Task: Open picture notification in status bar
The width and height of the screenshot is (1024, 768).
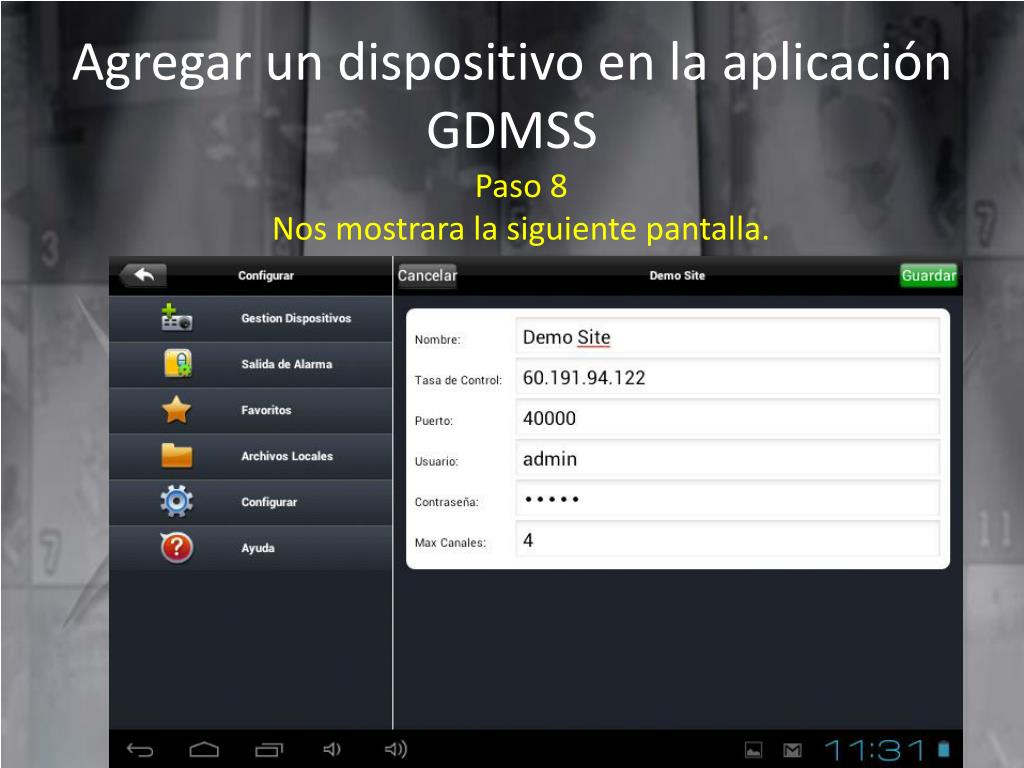Action: (x=754, y=750)
